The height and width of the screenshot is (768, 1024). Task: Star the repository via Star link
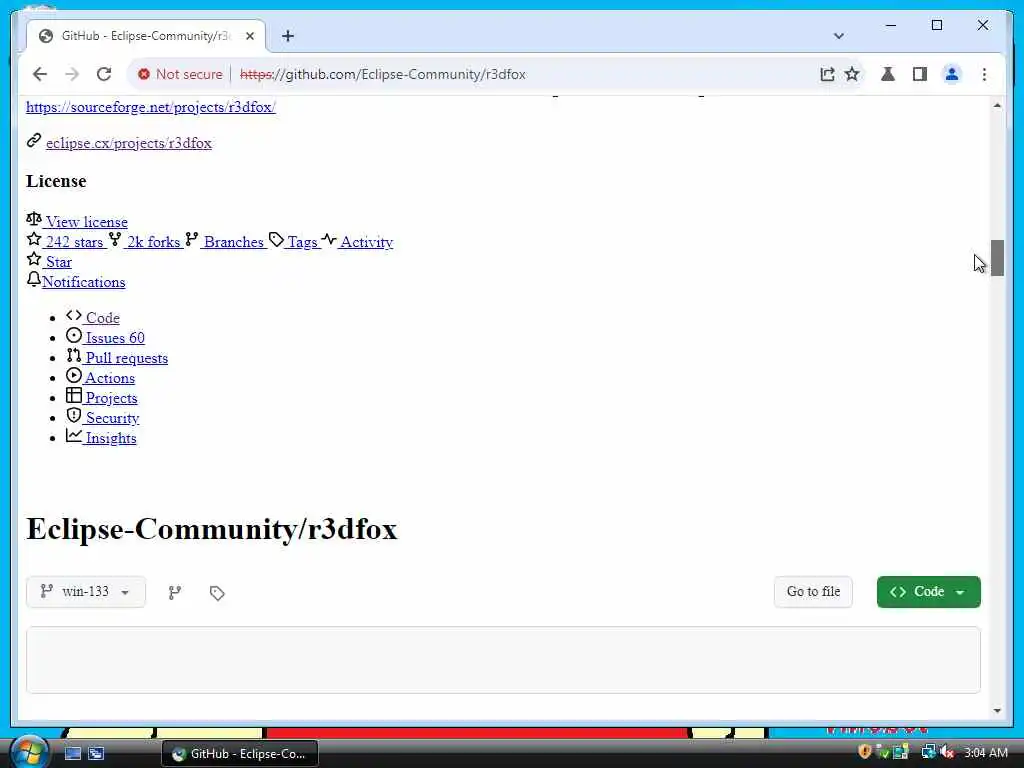58,263
